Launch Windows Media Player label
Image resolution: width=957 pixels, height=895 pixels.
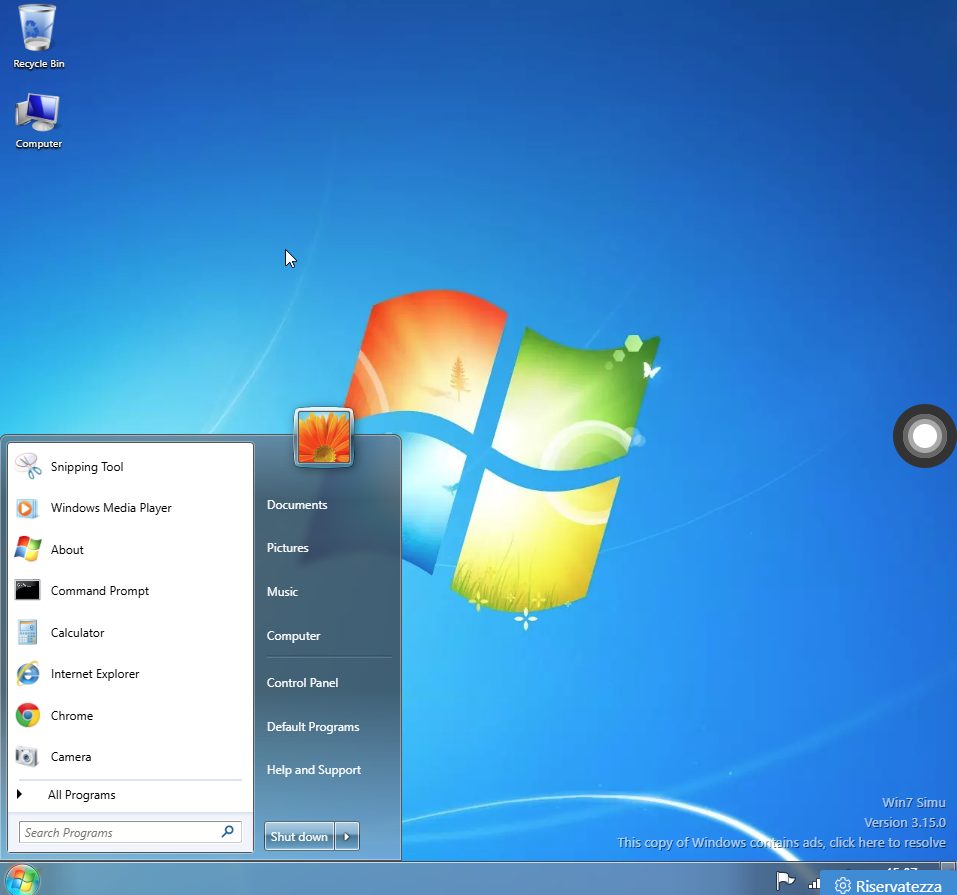click(111, 508)
